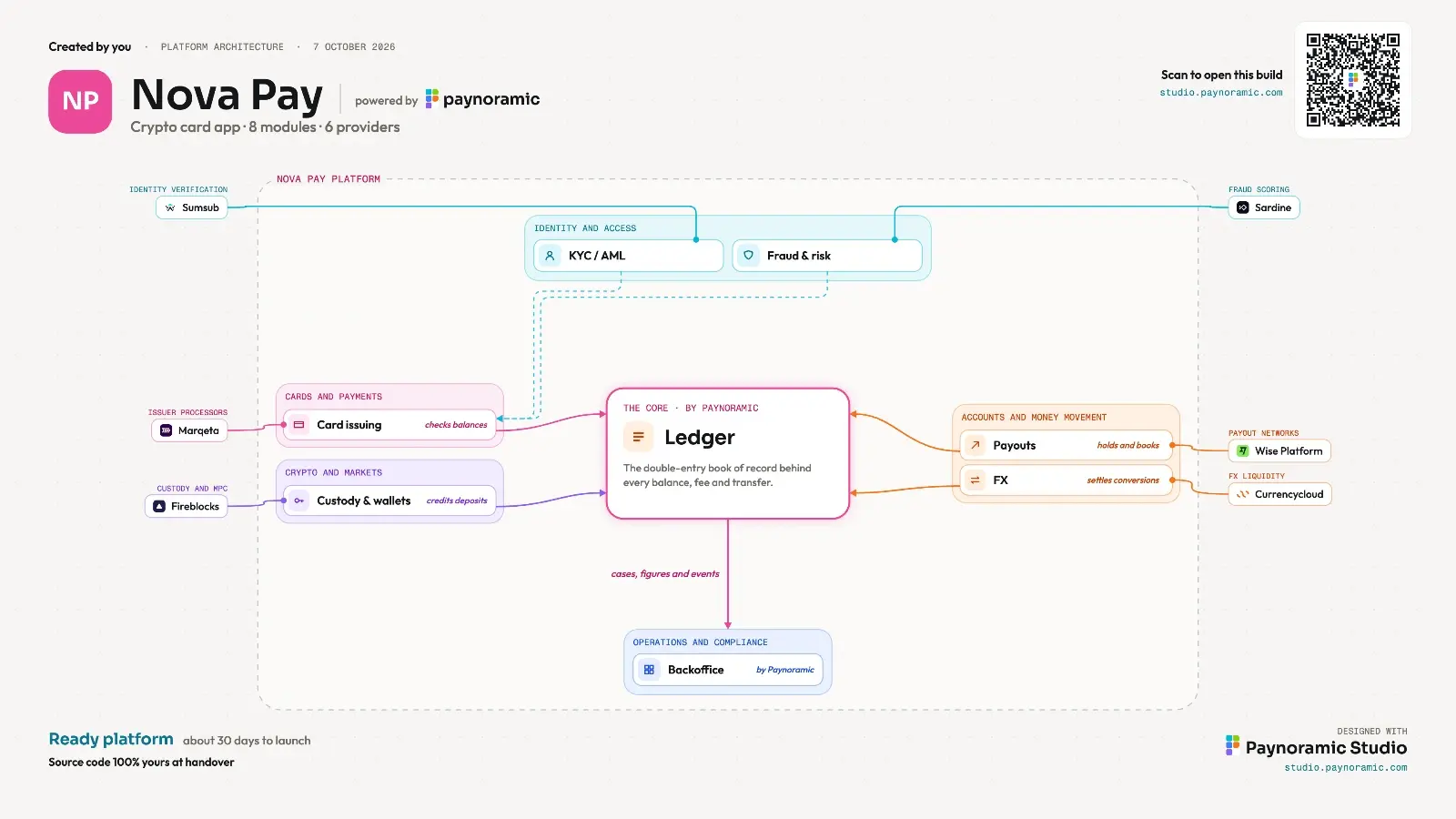Click the Payouts arrow icon
1456x819 pixels.
pos(975,445)
